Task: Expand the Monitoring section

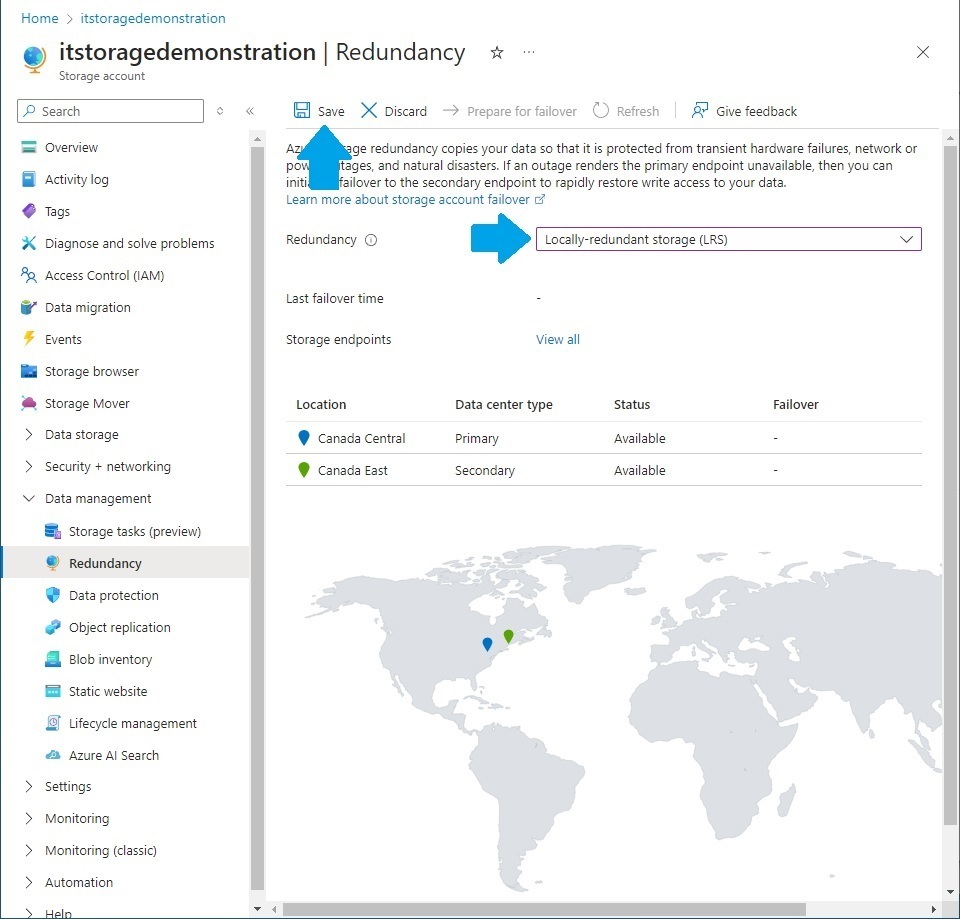Action: pyautogui.click(x=29, y=818)
